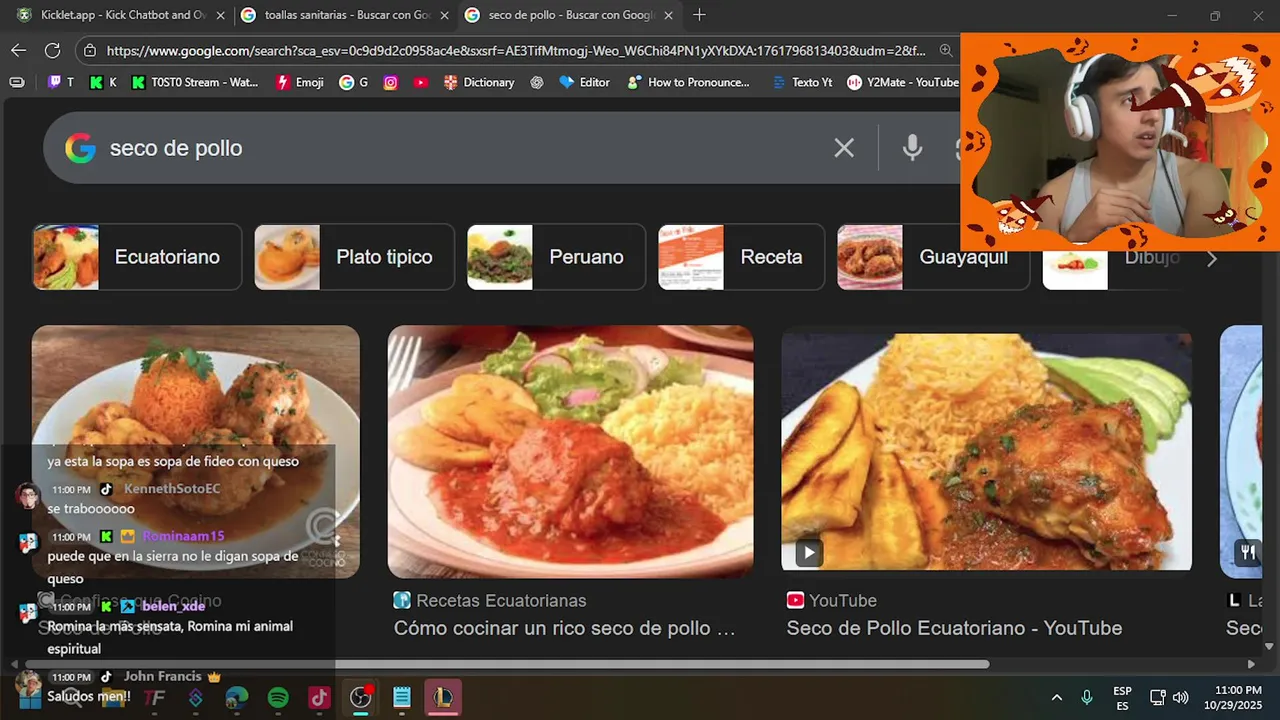Open OBS Studio from the taskbar
Image resolution: width=1280 pixels, height=720 pixels.
tap(360, 697)
